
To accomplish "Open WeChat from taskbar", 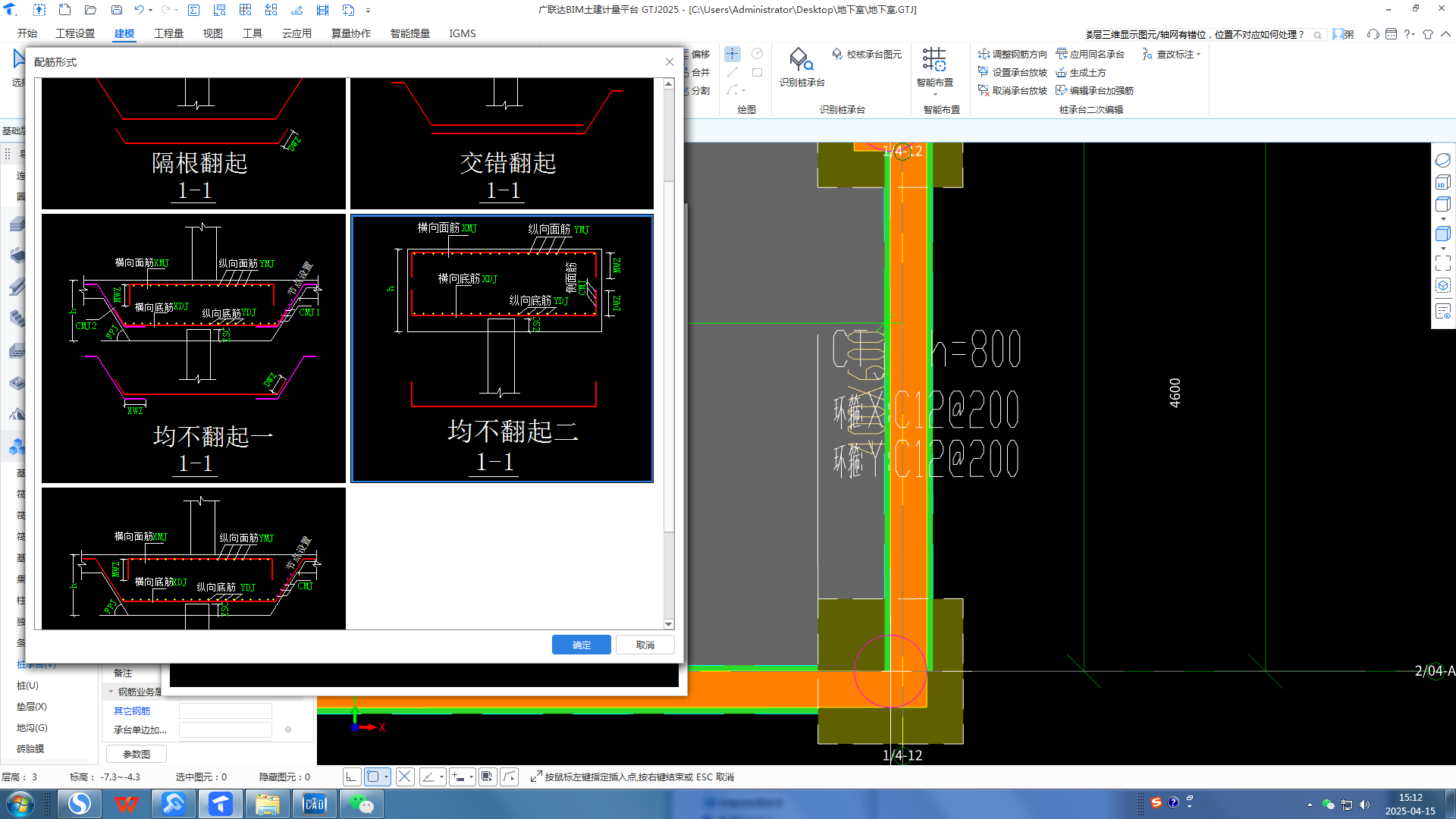I will tap(361, 804).
